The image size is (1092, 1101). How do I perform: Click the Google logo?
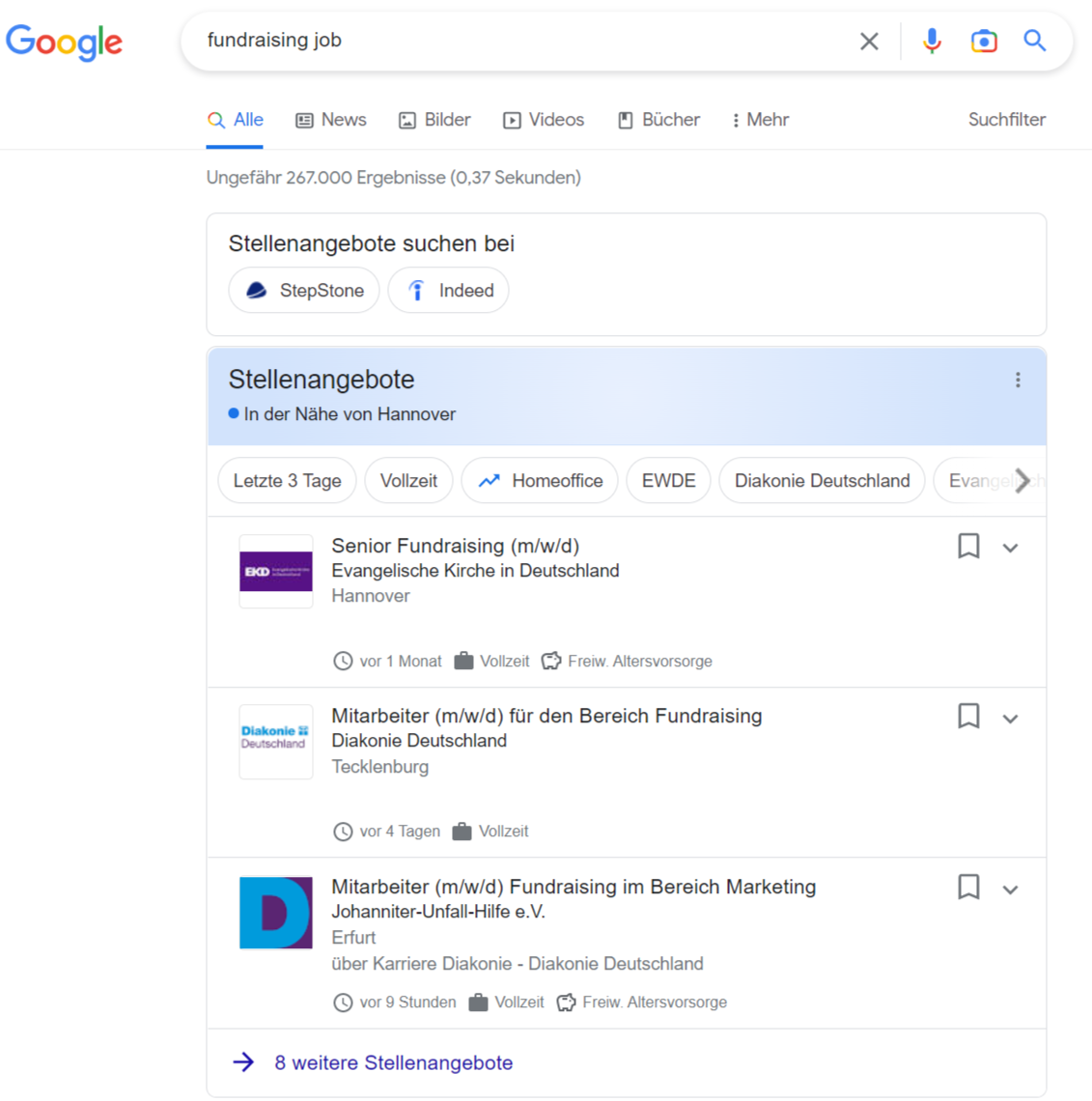click(64, 42)
